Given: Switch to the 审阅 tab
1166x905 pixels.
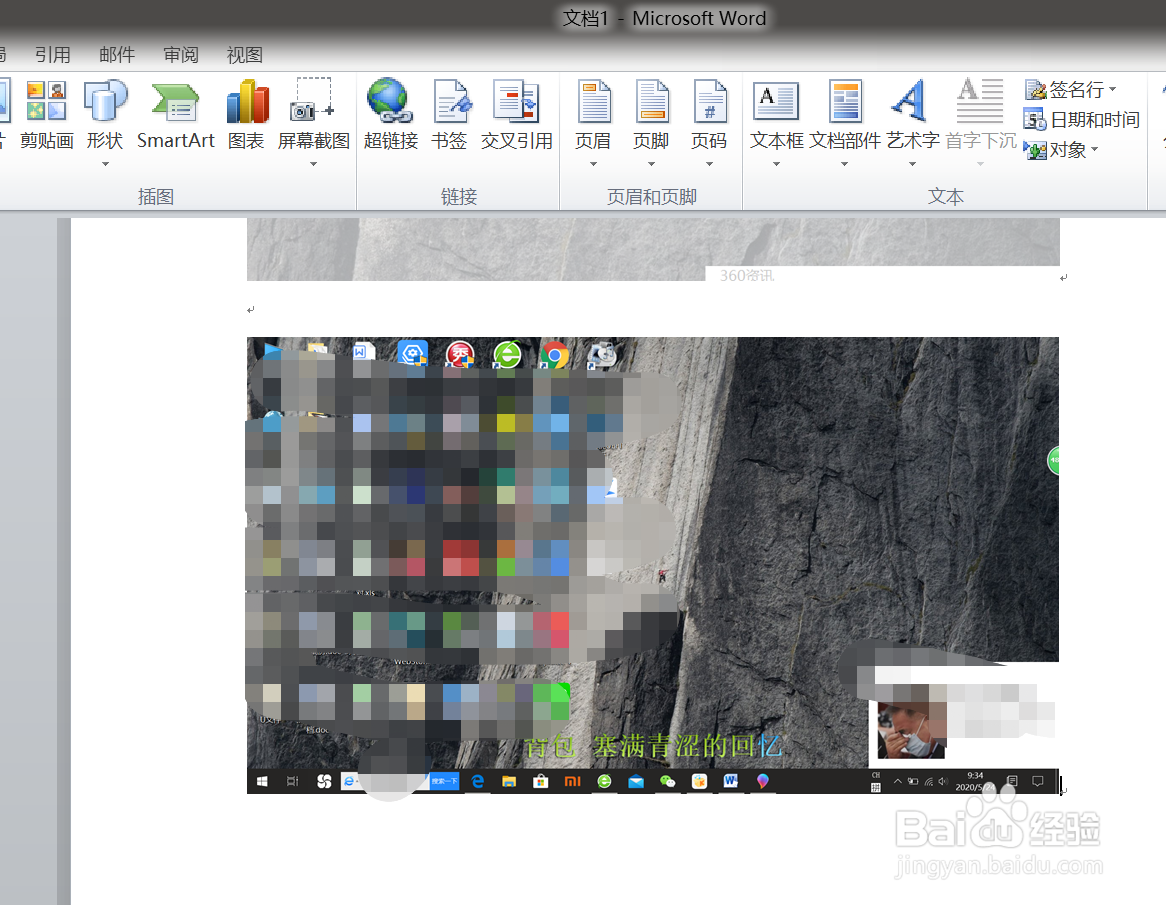Looking at the screenshot, I should (x=181, y=55).
